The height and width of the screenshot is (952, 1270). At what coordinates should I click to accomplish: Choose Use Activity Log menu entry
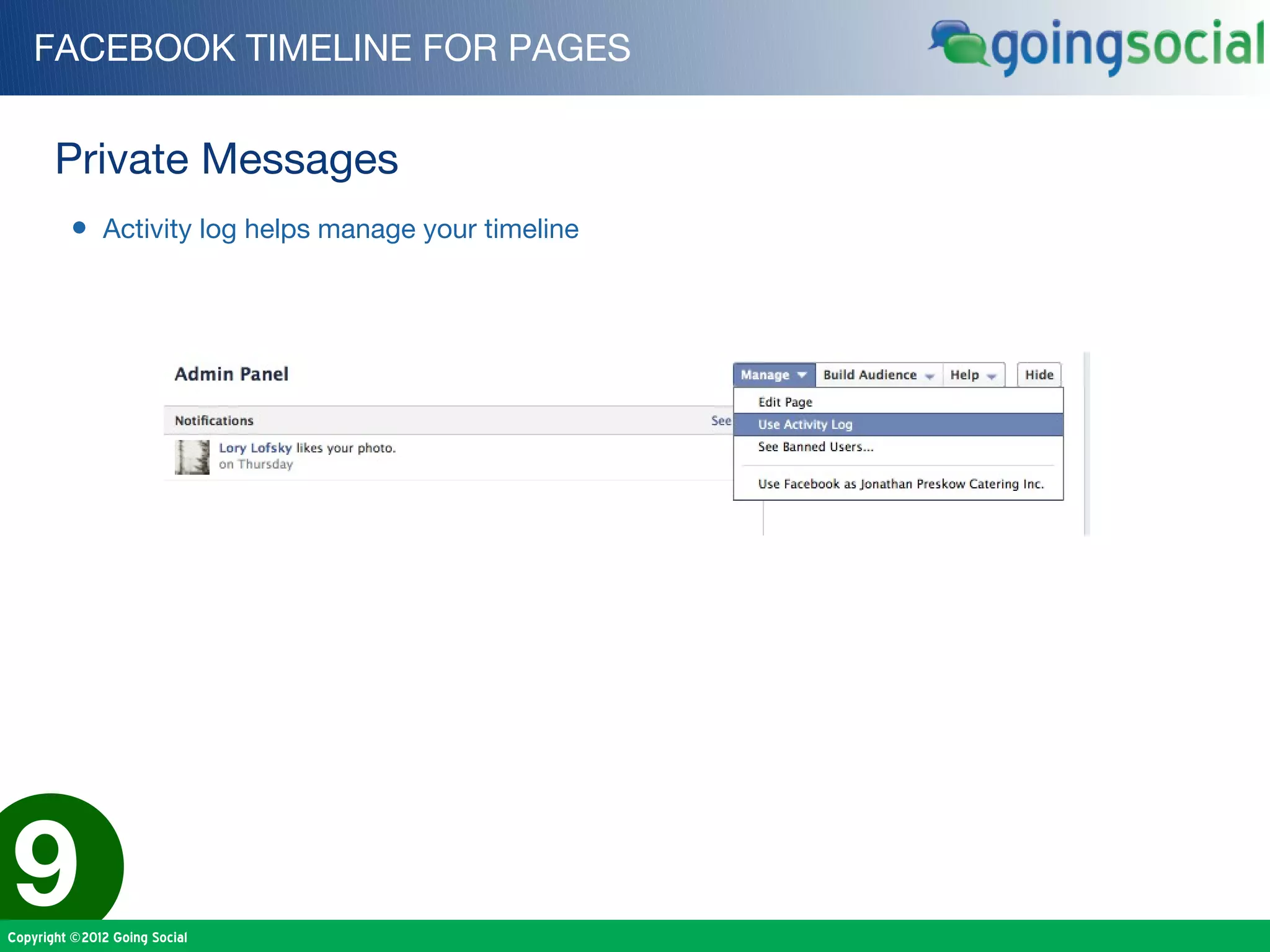(x=898, y=425)
